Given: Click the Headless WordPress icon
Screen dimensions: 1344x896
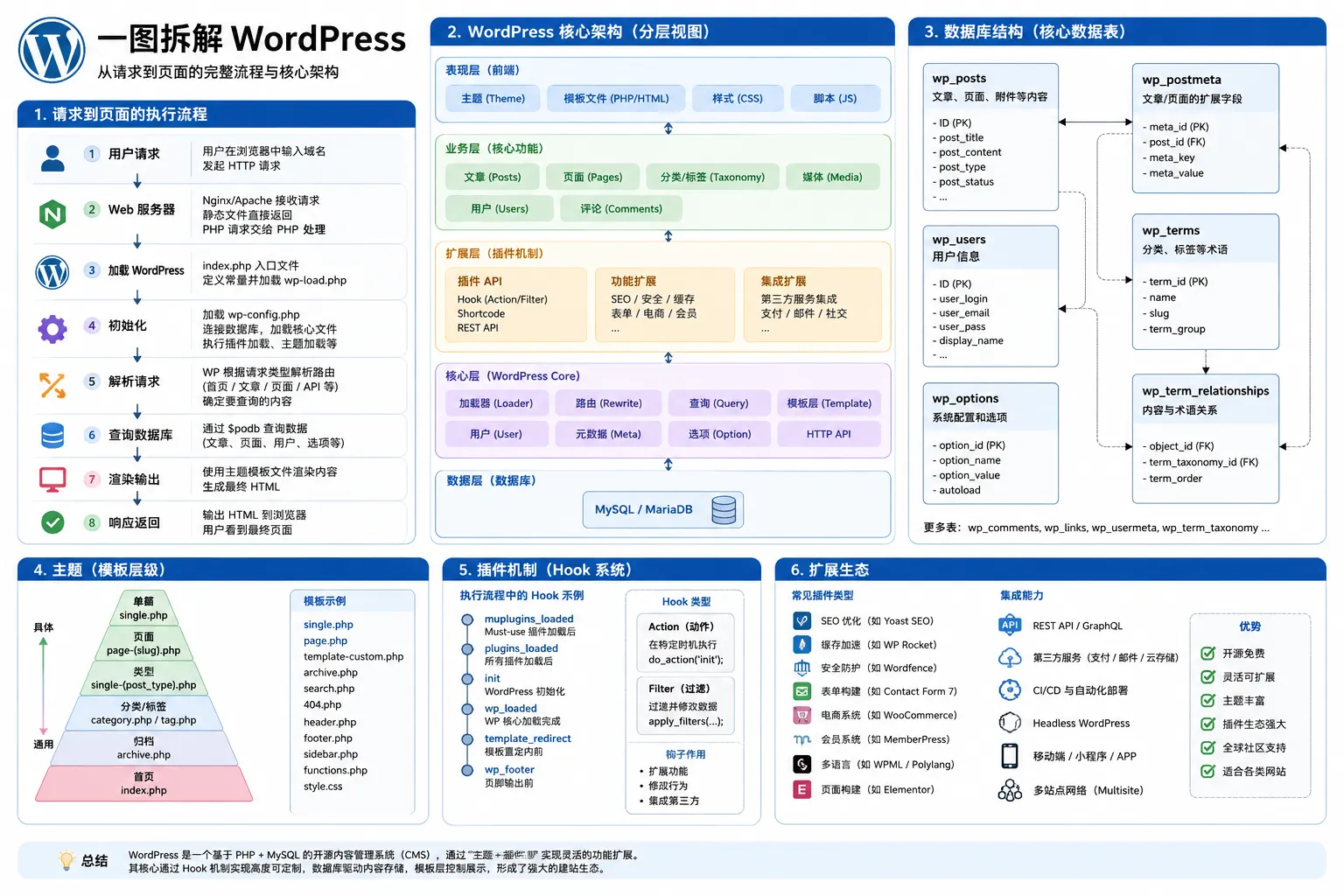Looking at the screenshot, I should click(x=1010, y=723).
